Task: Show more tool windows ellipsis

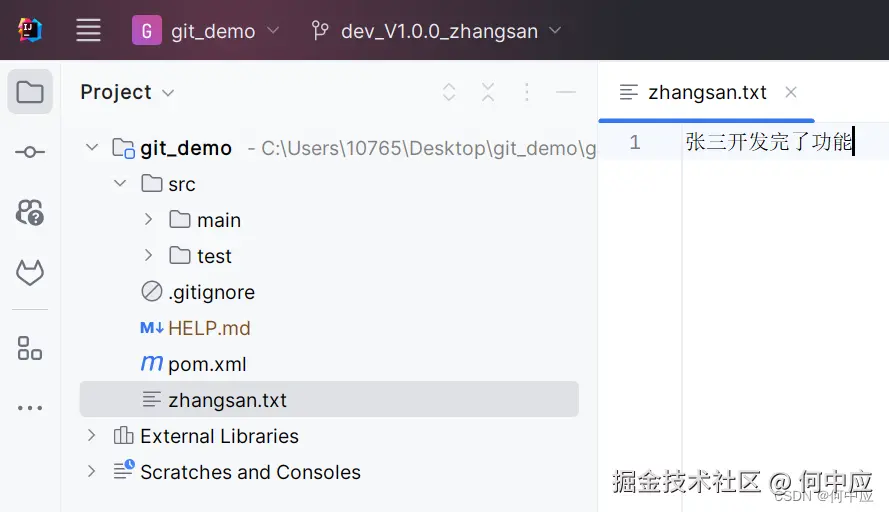Action: click(30, 408)
